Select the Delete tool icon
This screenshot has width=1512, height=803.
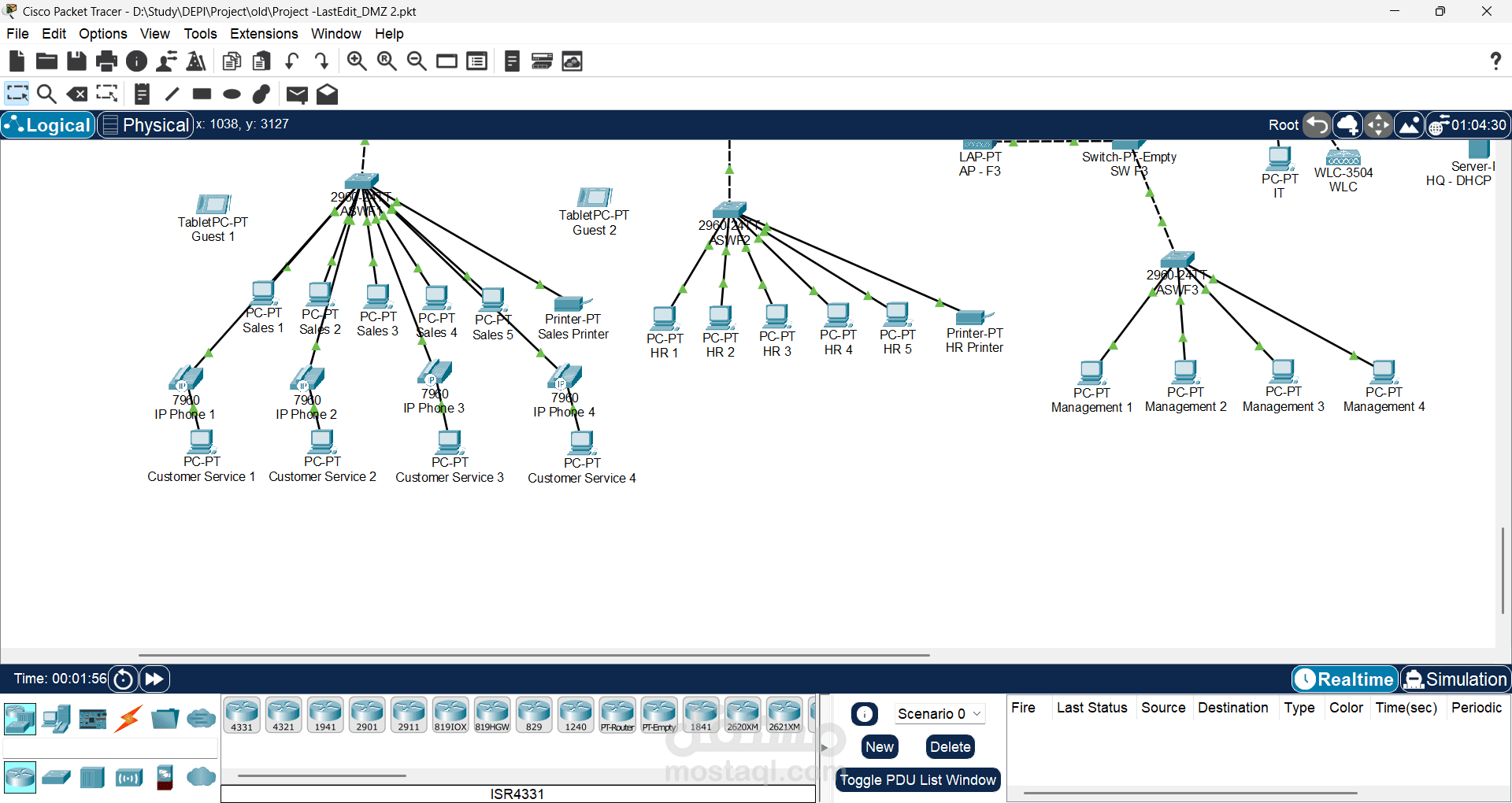(x=76, y=94)
